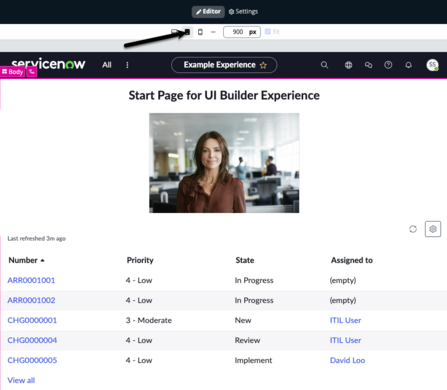Open record CHG0000004
This screenshot has height=390, width=447.
pos(32,340)
